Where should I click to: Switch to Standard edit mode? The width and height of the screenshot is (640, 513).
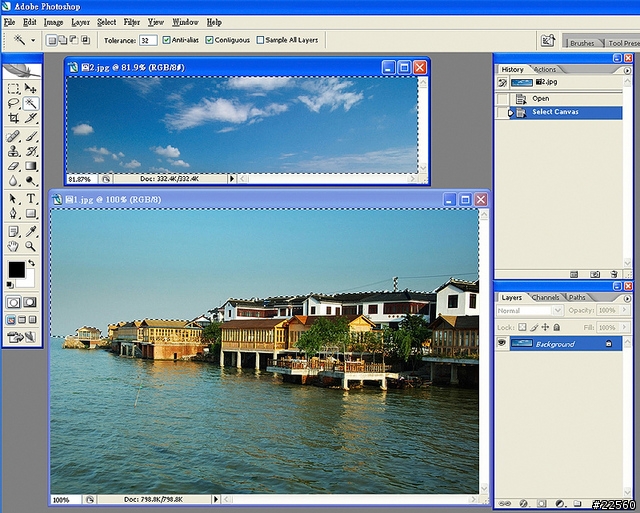coord(13,302)
